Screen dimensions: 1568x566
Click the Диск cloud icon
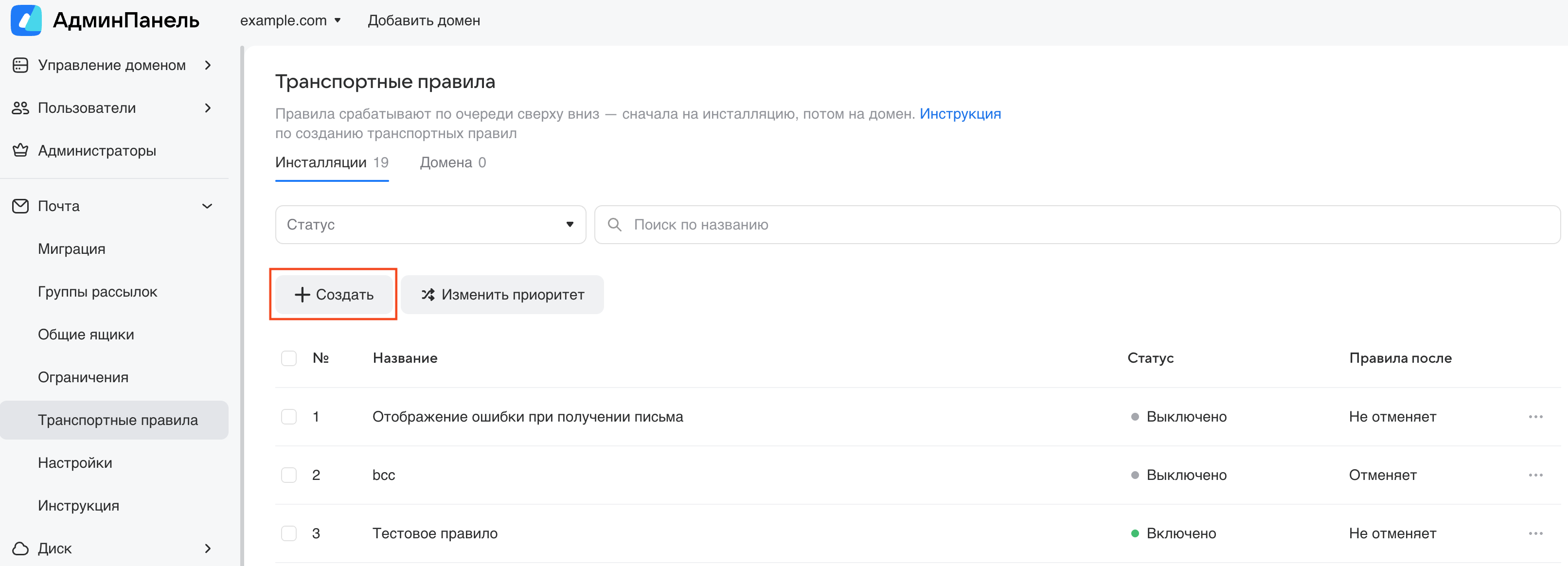20,548
